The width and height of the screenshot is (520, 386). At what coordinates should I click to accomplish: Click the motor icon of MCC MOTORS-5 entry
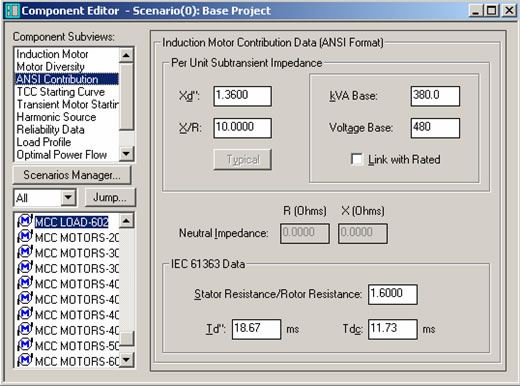[x=25, y=344]
